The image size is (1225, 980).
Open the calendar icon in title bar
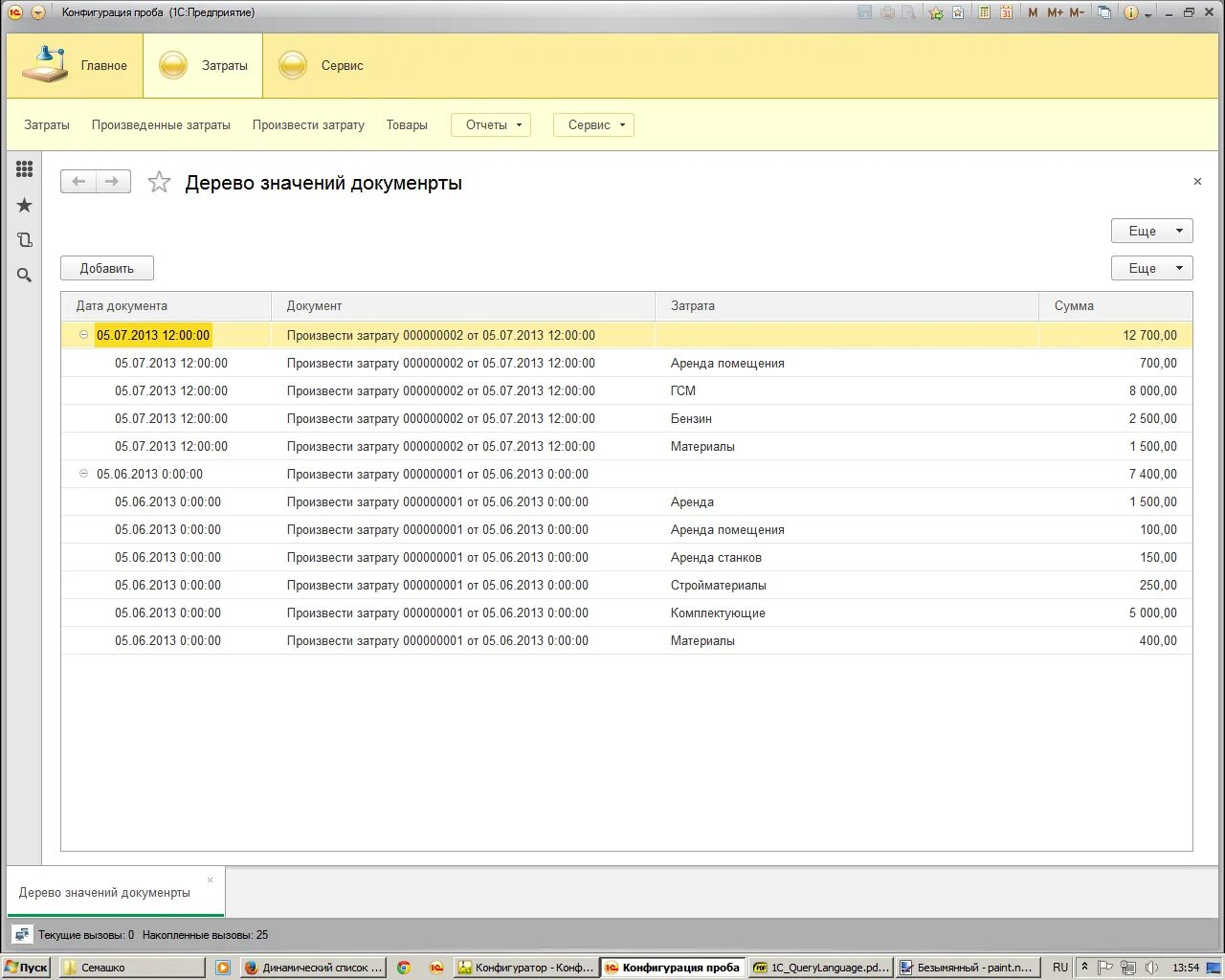tap(1007, 12)
